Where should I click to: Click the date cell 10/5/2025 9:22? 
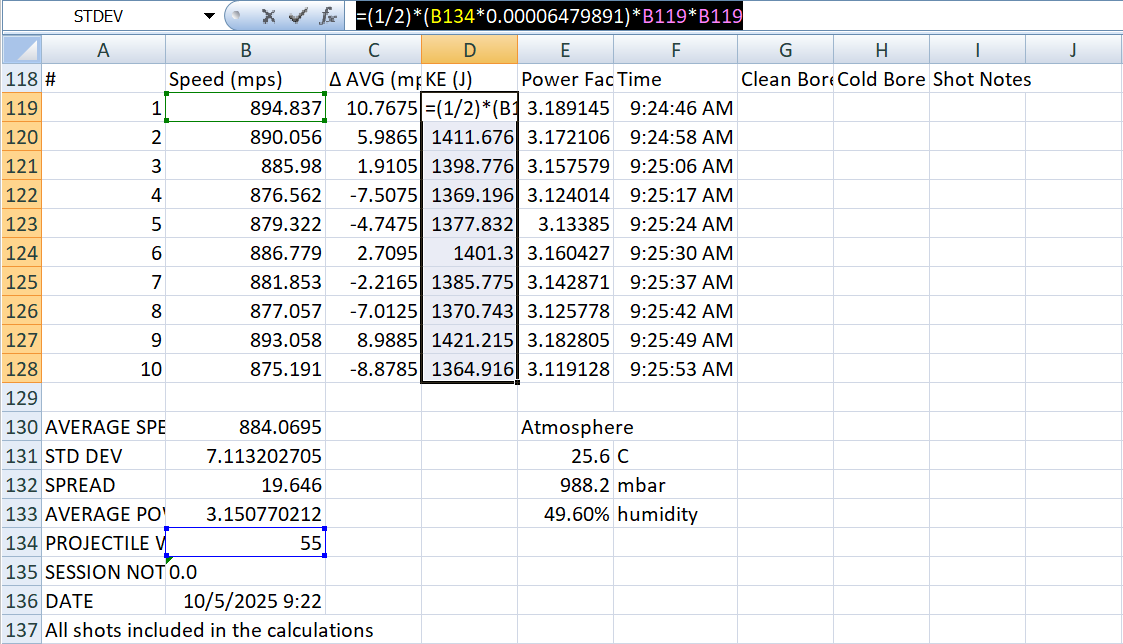(x=245, y=601)
